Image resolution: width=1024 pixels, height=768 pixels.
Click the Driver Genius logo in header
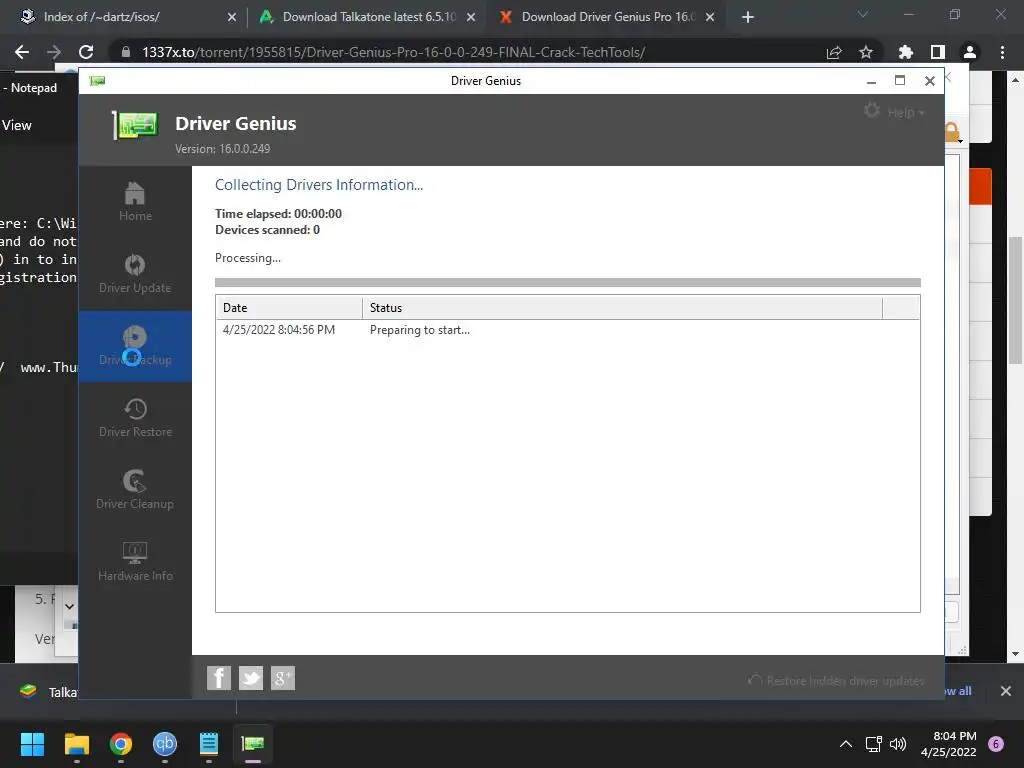(136, 125)
